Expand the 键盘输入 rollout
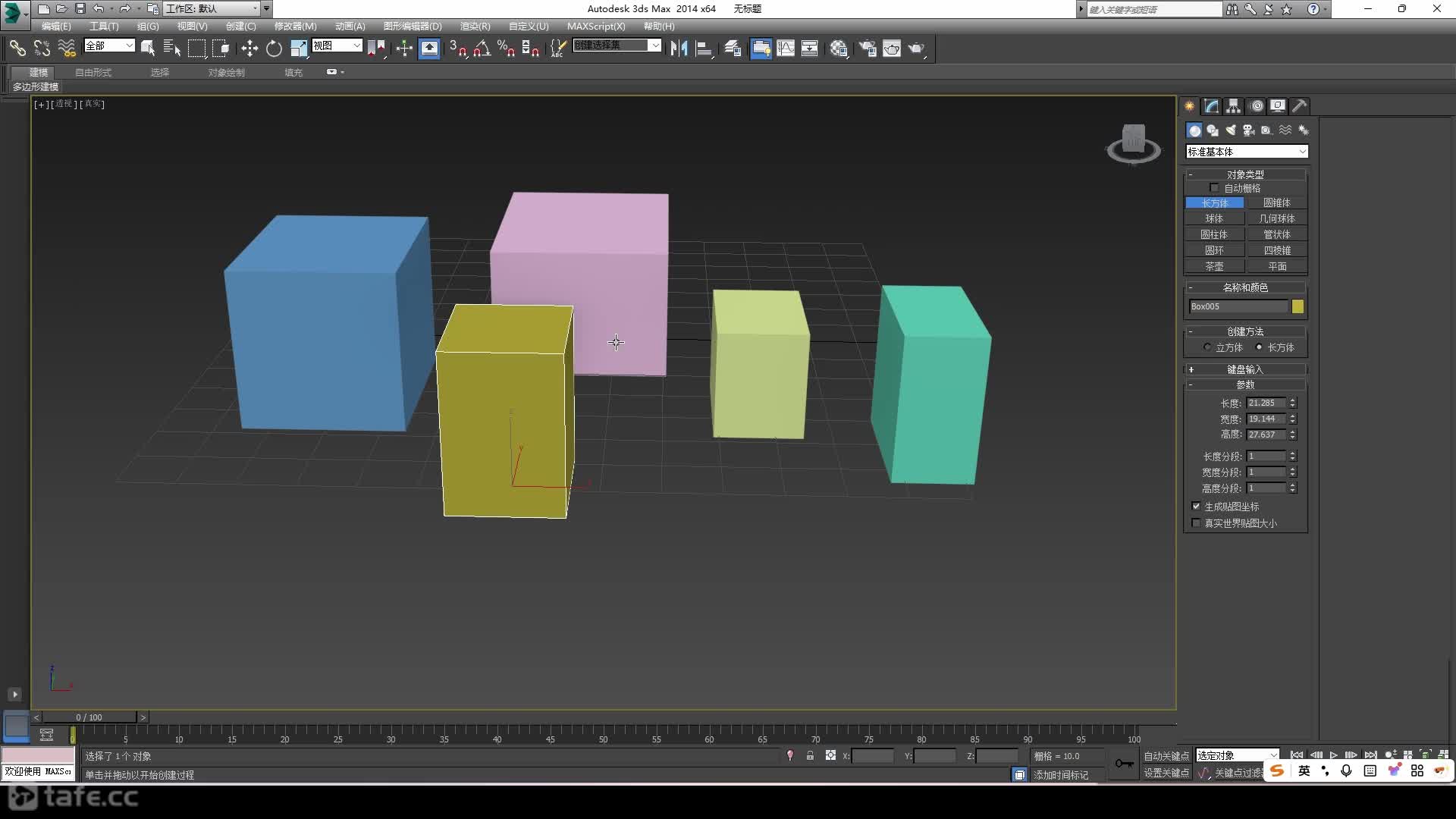This screenshot has height=819, width=1456. click(1245, 369)
